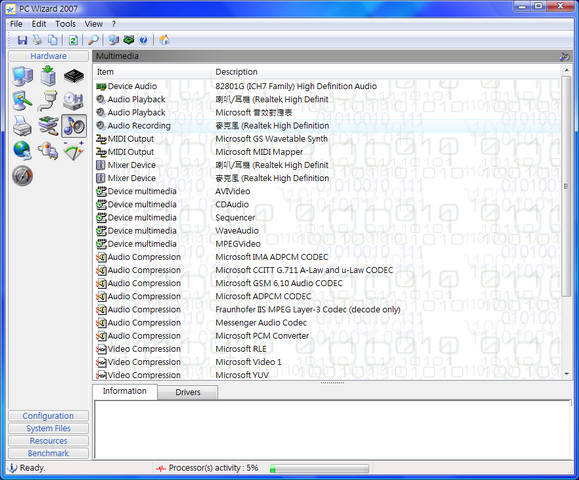579x480 pixels.
Task: Open the Tools menu
Action: [65, 24]
